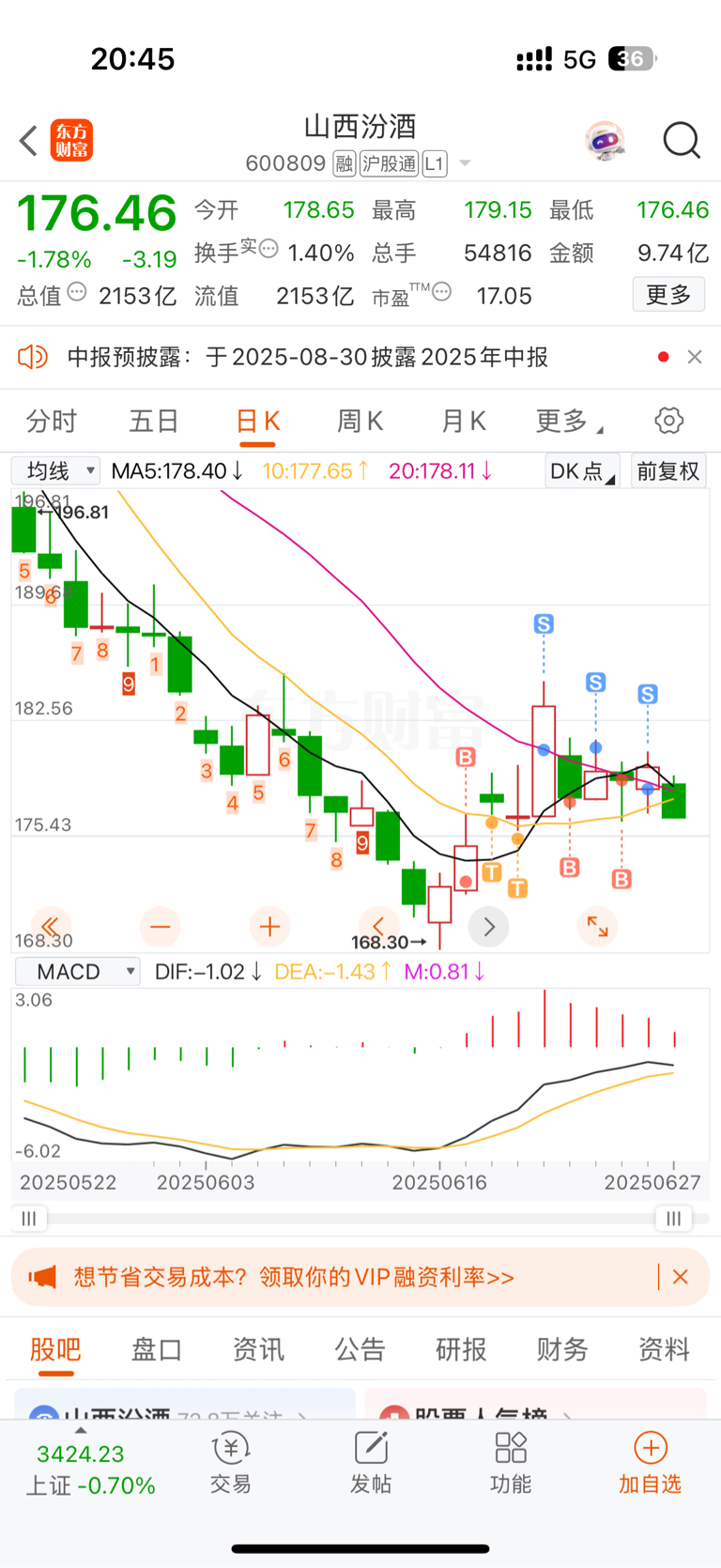Tap the left range slider handle
Screen dimensions: 721x1568
click(29, 1218)
